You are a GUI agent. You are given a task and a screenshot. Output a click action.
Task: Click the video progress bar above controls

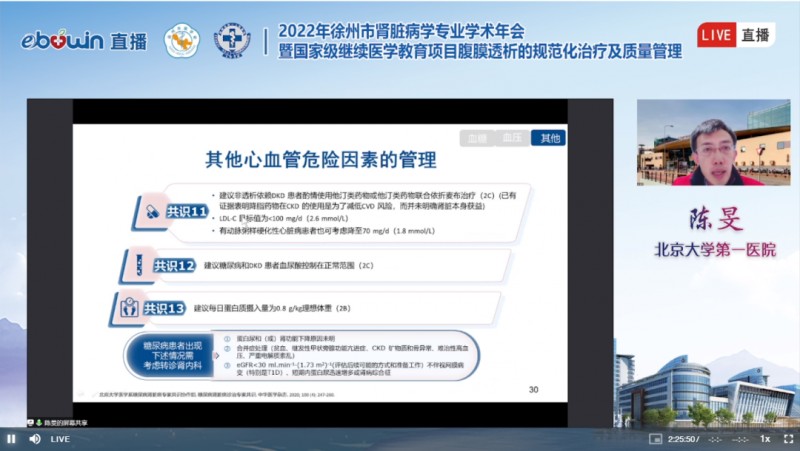coord(400,428)
